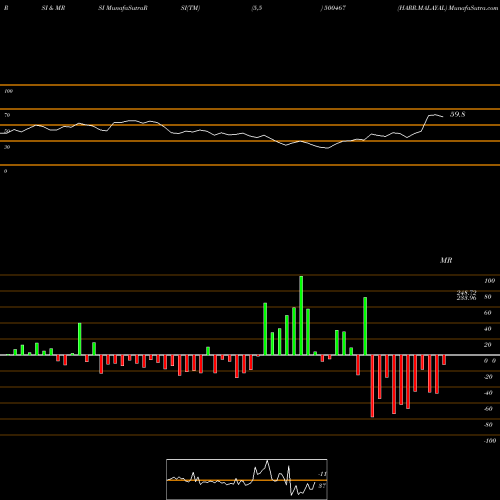The height and width of the screenshot is (500, 500).
Task: Click the RSI axis label 30
Action: pyautogui.click(x=7, y=147)
